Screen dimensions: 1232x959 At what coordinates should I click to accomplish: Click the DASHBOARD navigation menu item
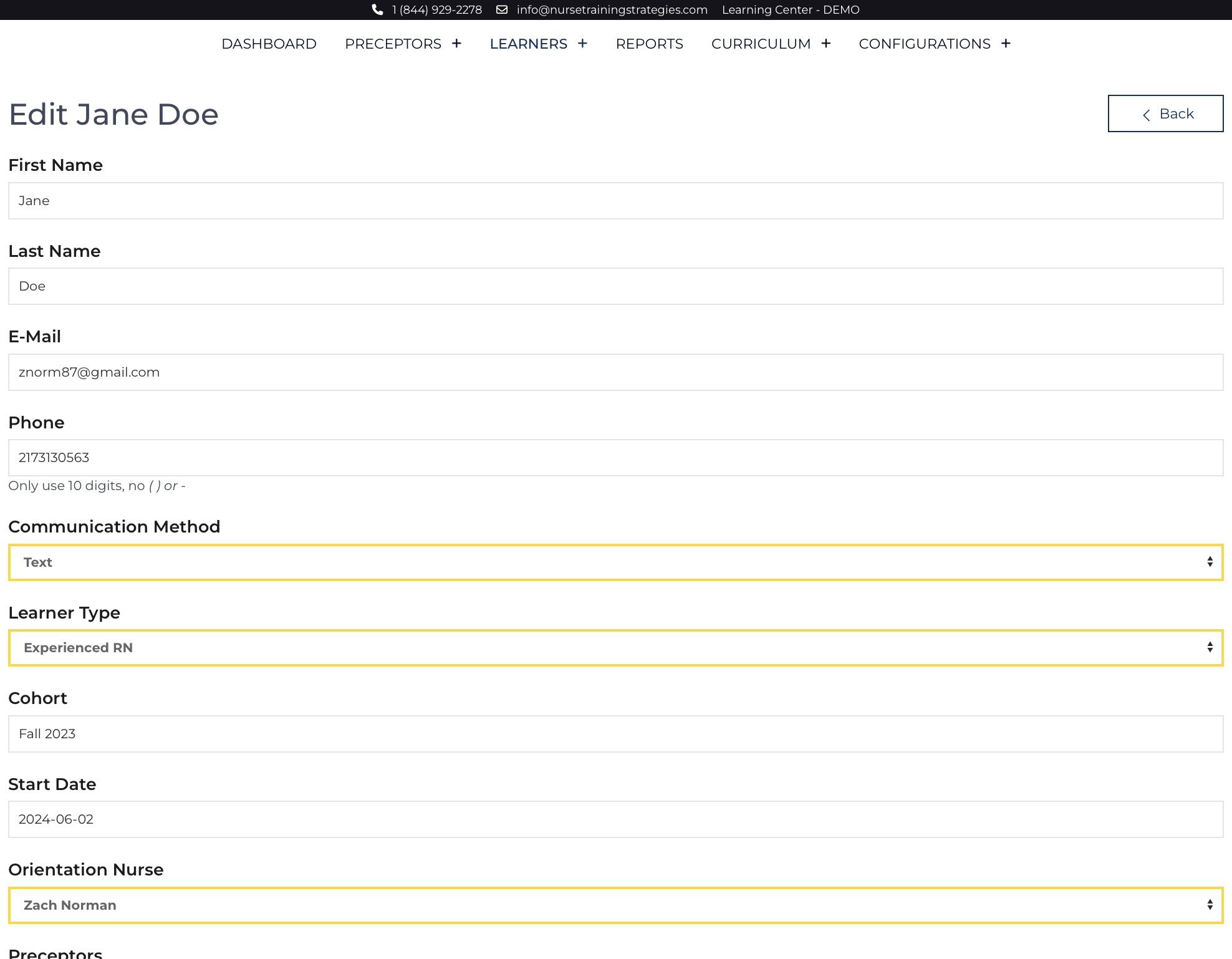tap(269, 44)
